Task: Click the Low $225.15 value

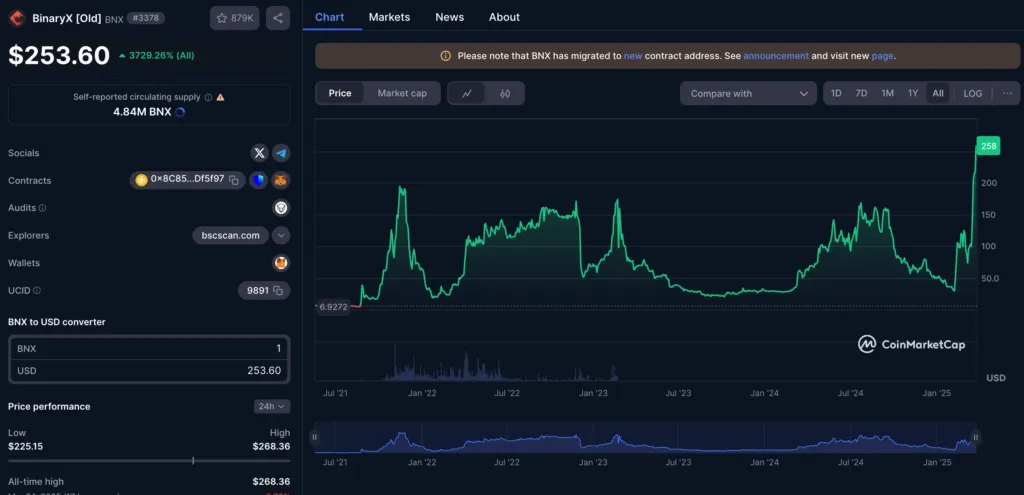Action: pos(25,447)
